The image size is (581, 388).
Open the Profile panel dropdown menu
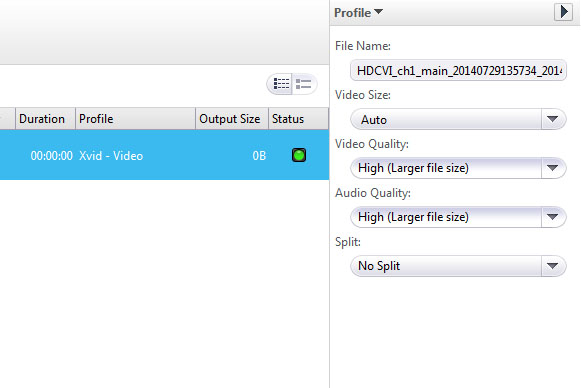(x=358, y=13)
